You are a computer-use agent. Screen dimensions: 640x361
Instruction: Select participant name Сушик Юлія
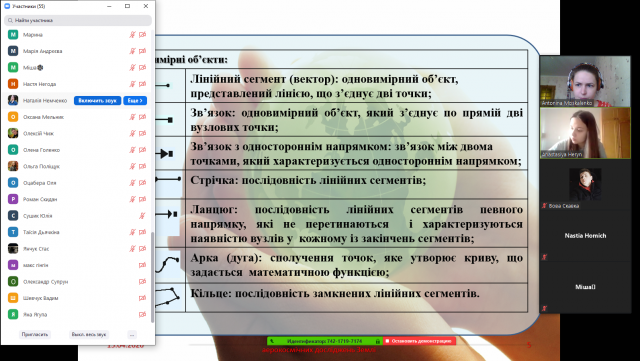(x=38, y=216)
